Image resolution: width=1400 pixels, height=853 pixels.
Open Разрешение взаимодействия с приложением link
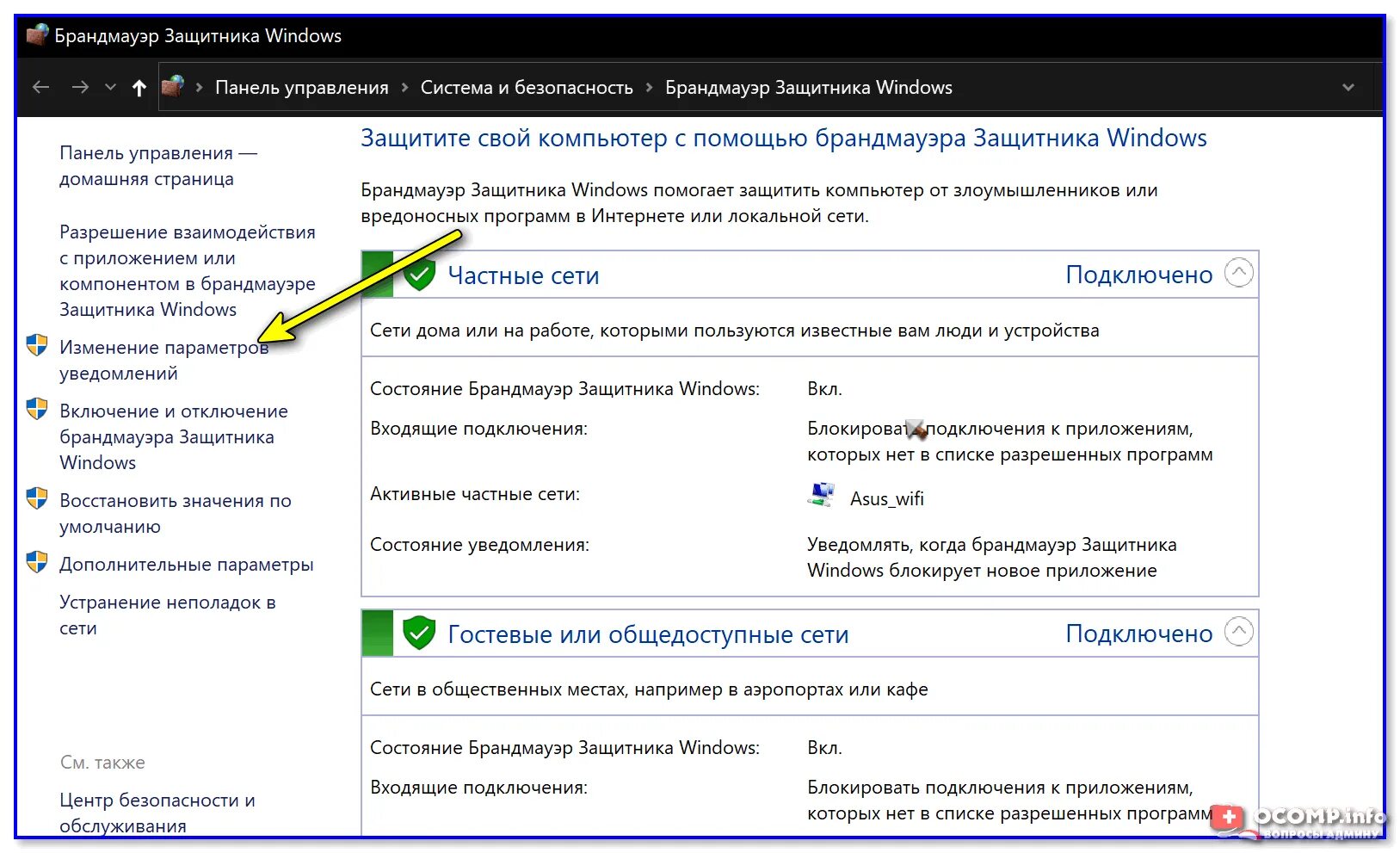coord(188,270)
